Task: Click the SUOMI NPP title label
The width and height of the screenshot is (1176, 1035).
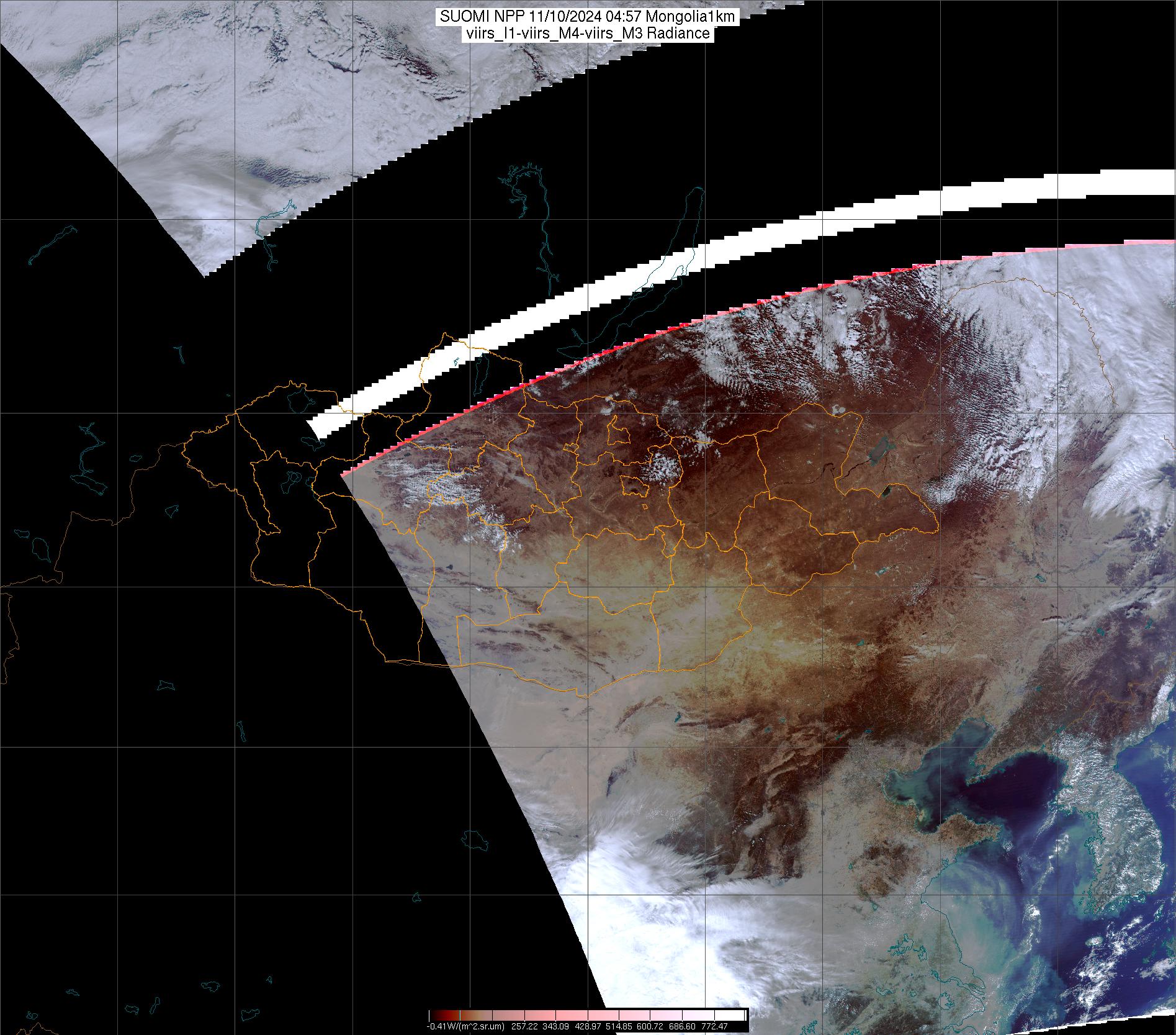Action: pos(587,17)
